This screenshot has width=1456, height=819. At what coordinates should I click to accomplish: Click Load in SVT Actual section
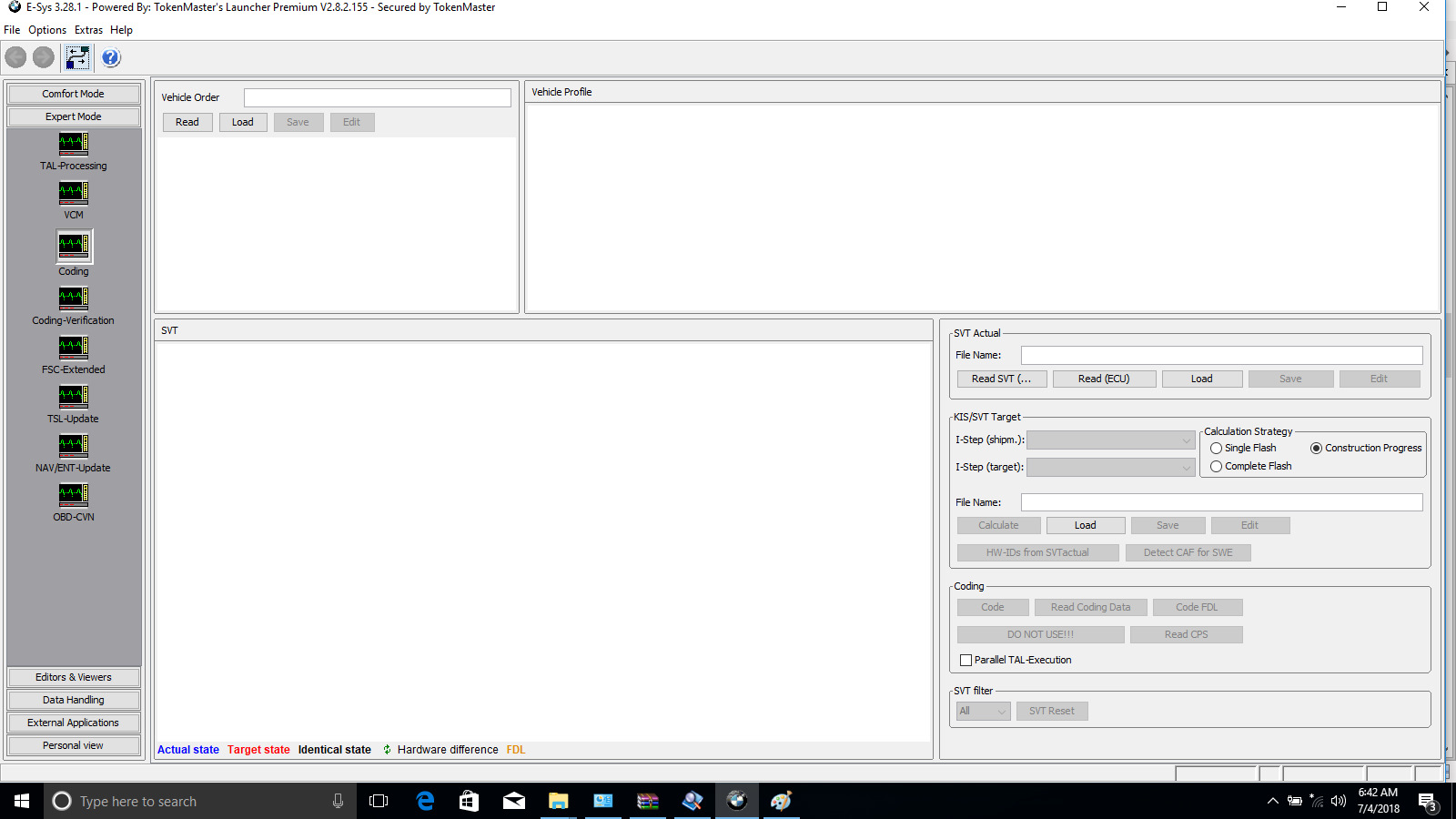(1202, 379)
